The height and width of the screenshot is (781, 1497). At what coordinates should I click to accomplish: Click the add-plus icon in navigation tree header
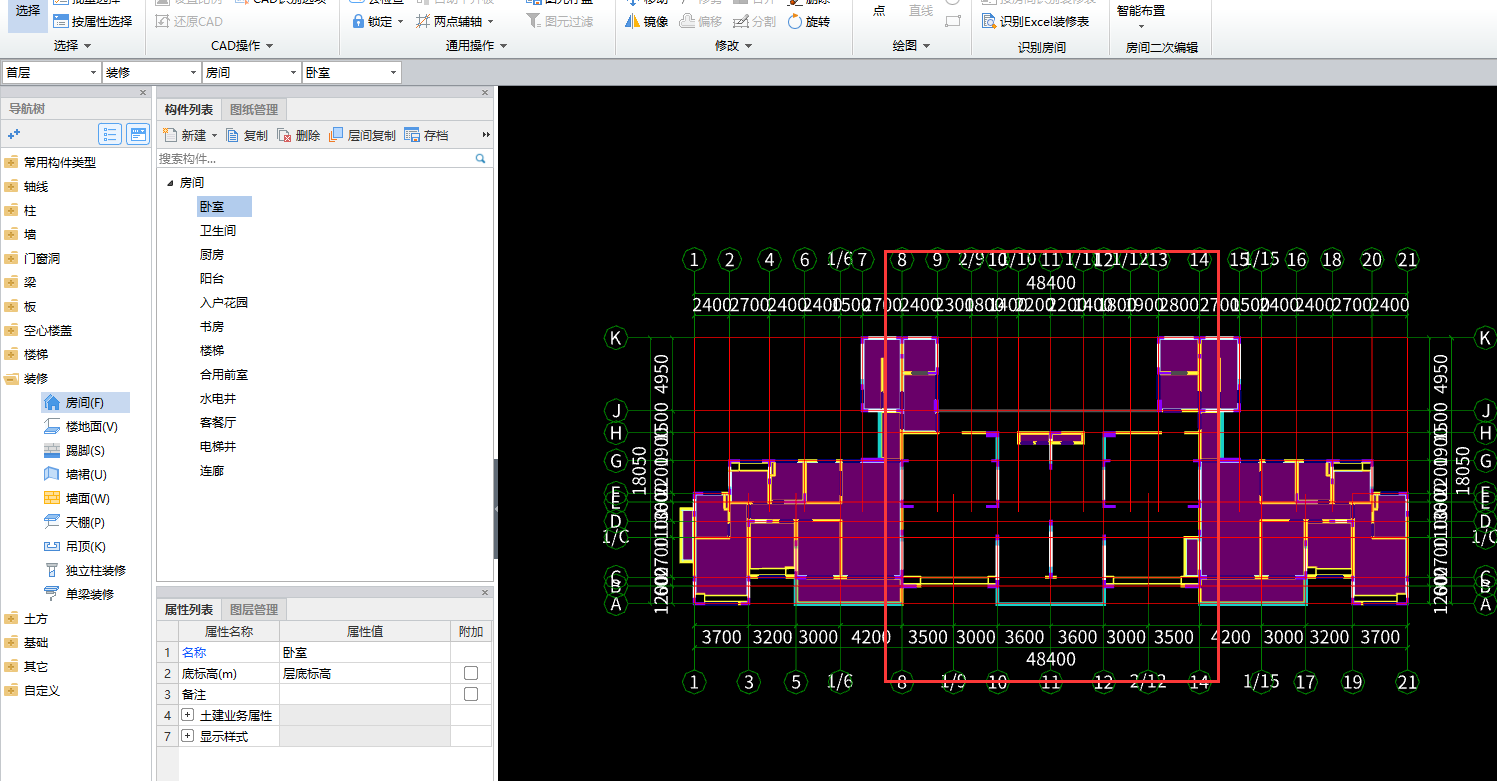(14, 134)
